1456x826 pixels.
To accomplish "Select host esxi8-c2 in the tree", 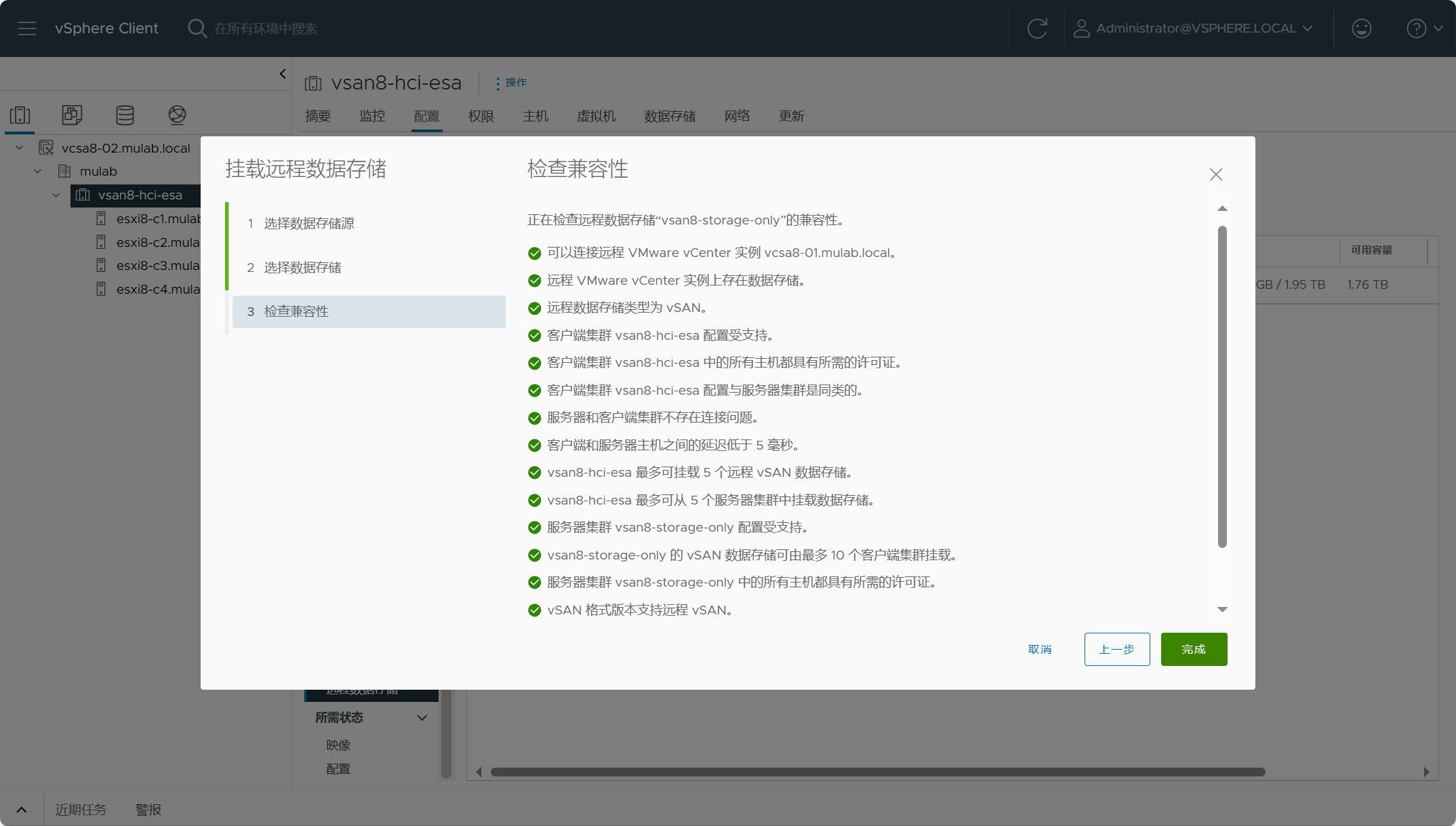I will (158, 243).
